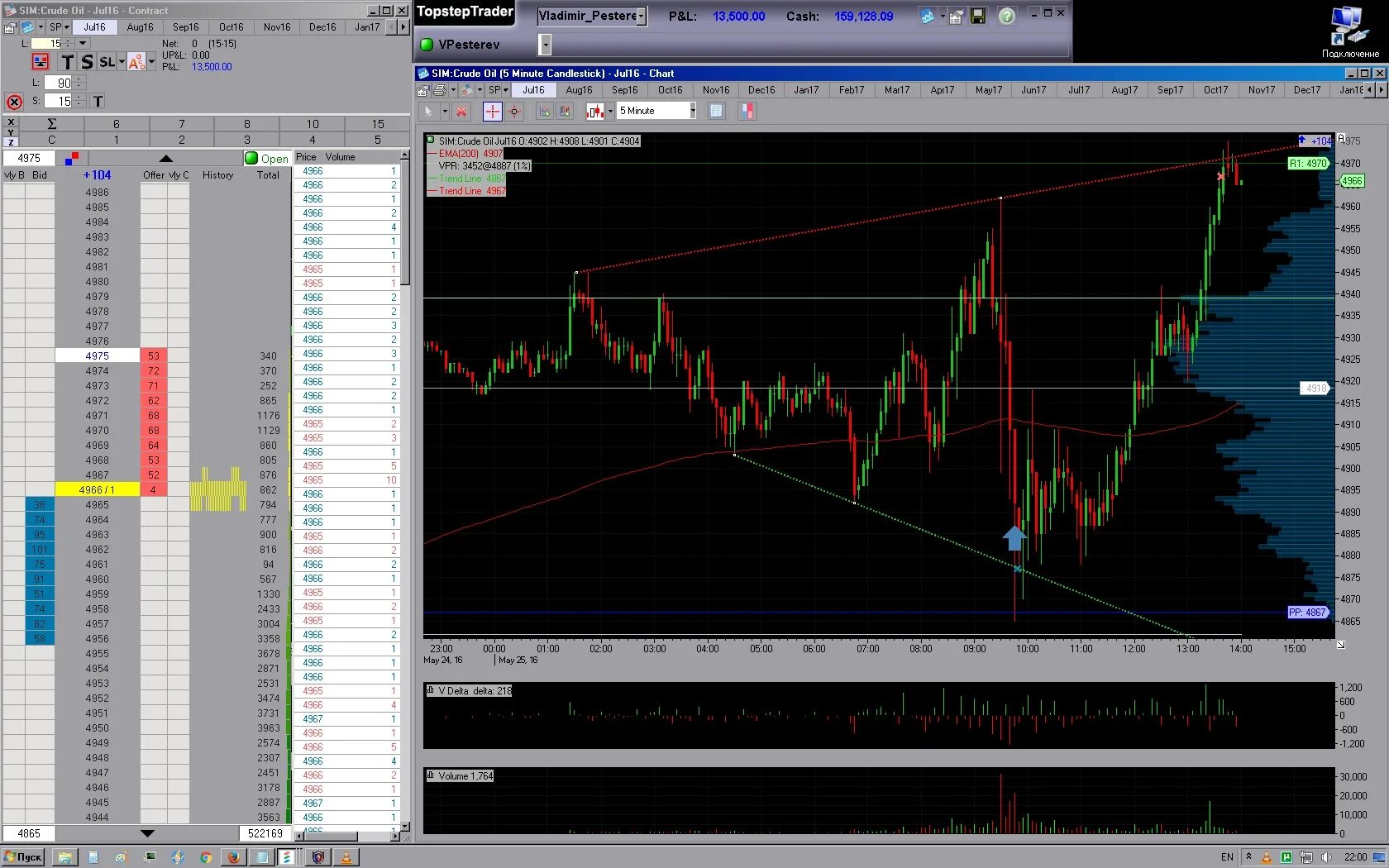
Task: Toggle the X row selector
Action: pyautogui.click(x=11, y=122)
